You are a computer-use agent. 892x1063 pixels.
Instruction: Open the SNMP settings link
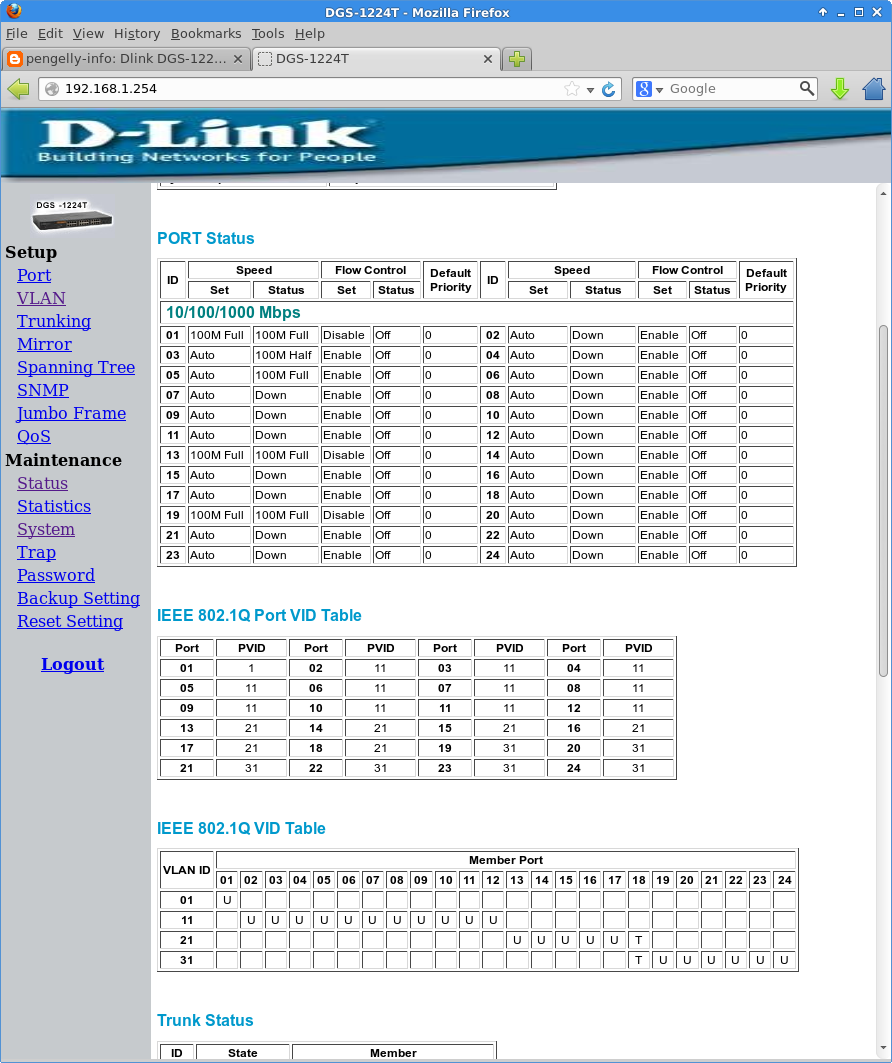(x=43, y=390)
